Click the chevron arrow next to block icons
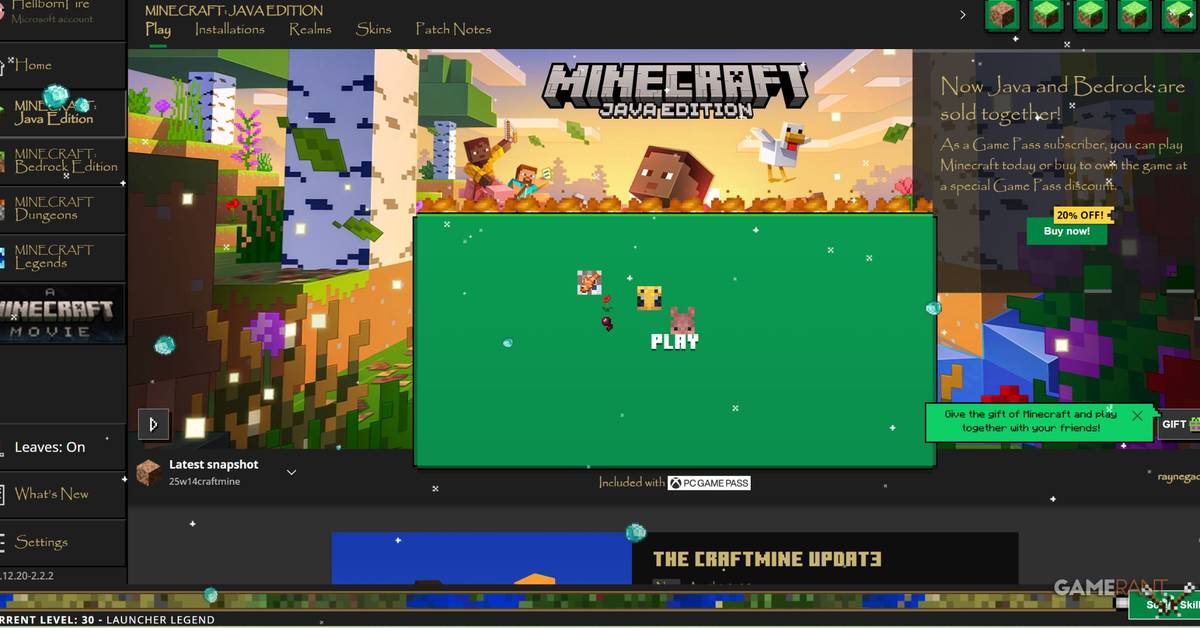Viewport: 1200px width, 628px height. [963, 15]
